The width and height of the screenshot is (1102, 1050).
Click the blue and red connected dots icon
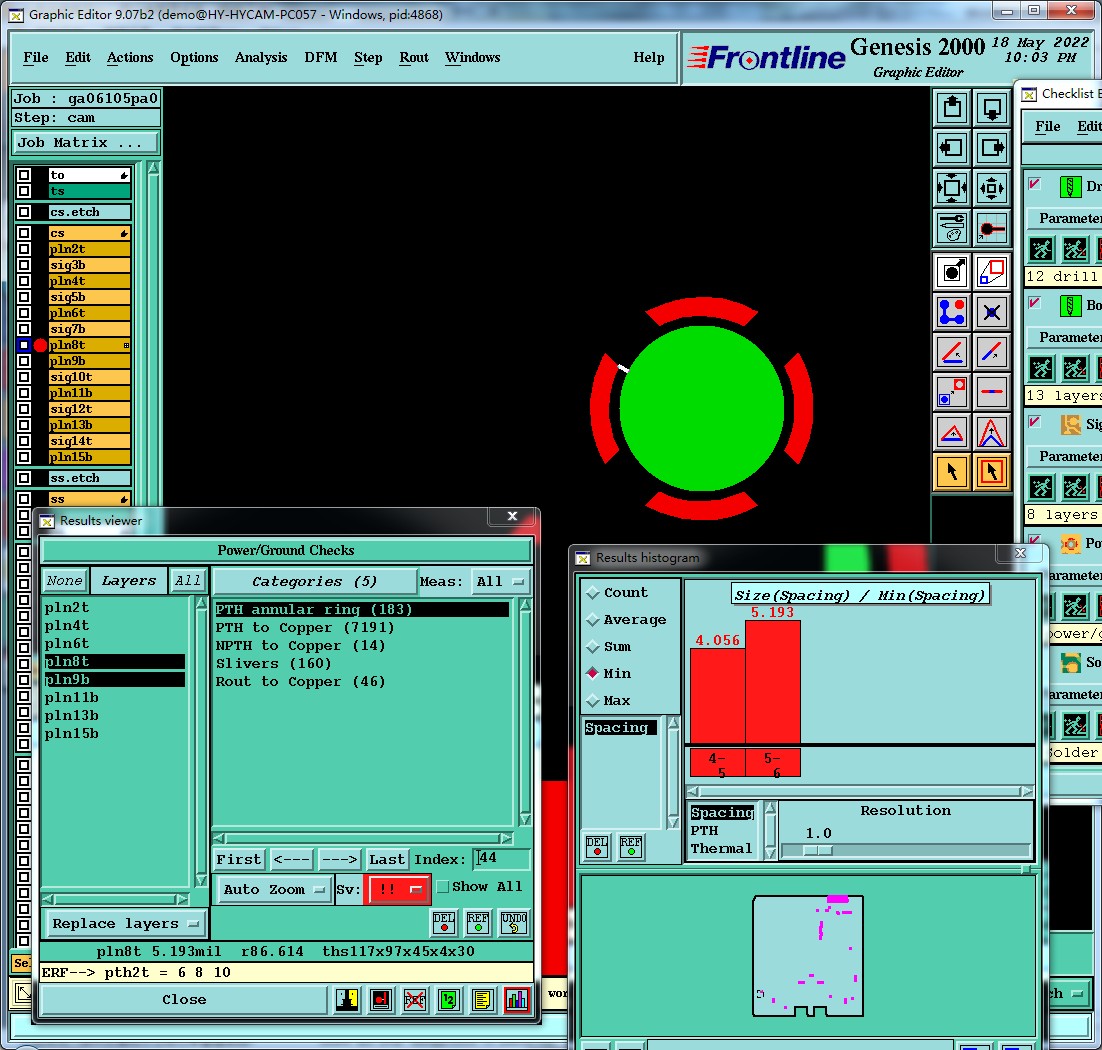click(952, 312)
